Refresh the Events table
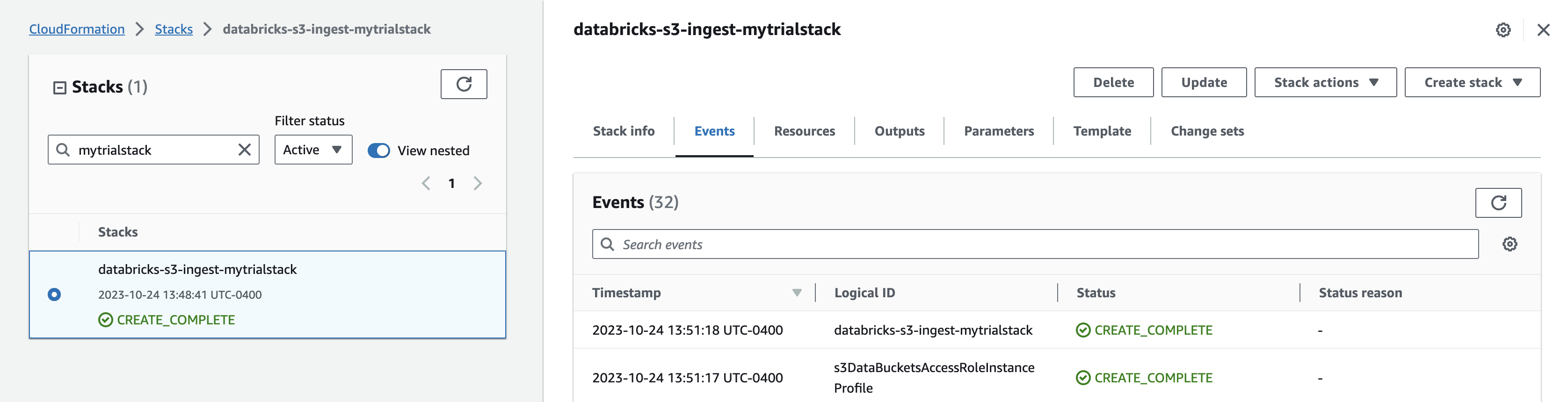 pos(1498,202)
